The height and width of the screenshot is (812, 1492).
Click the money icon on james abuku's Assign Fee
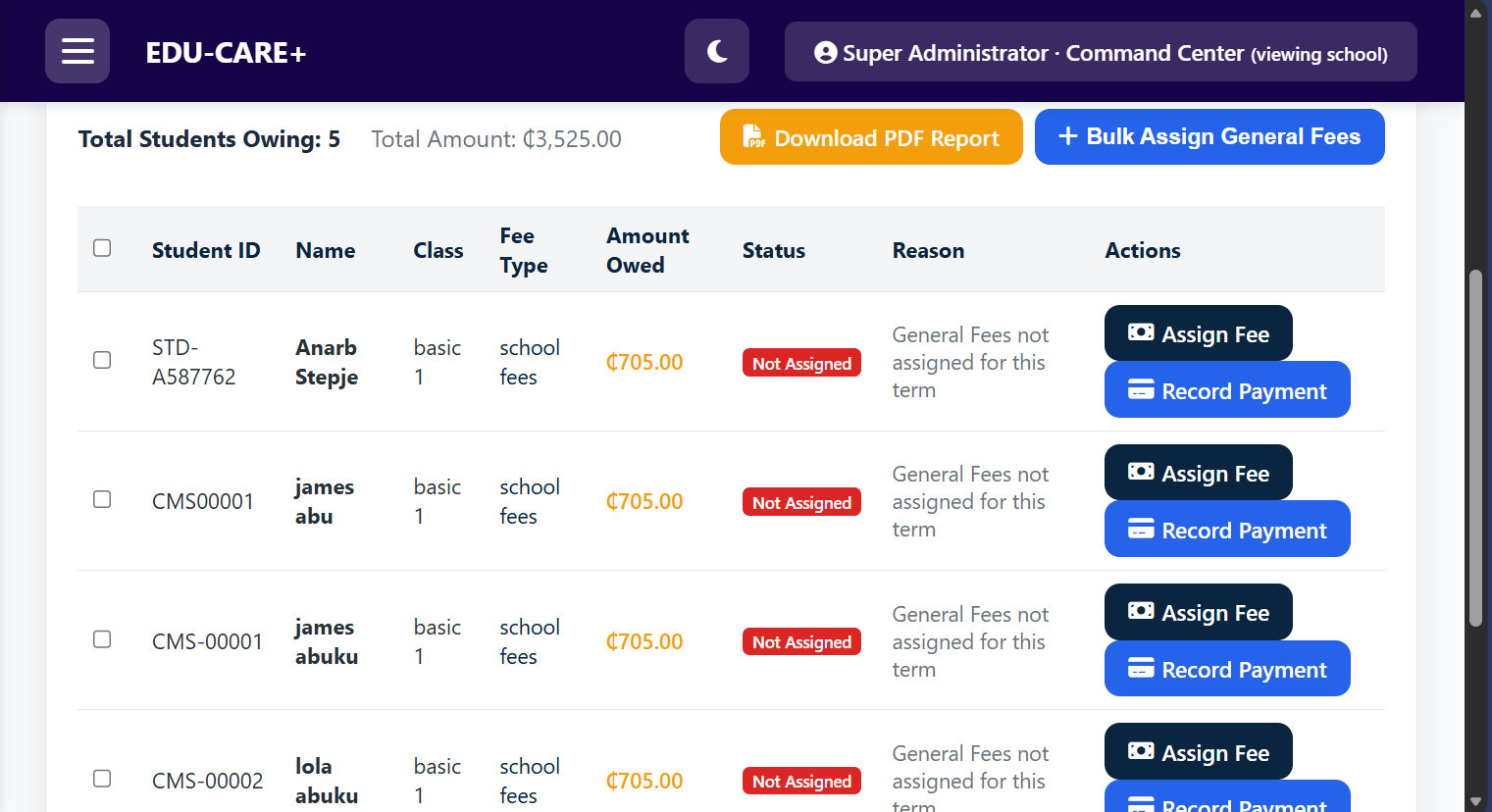[1141, 611]
